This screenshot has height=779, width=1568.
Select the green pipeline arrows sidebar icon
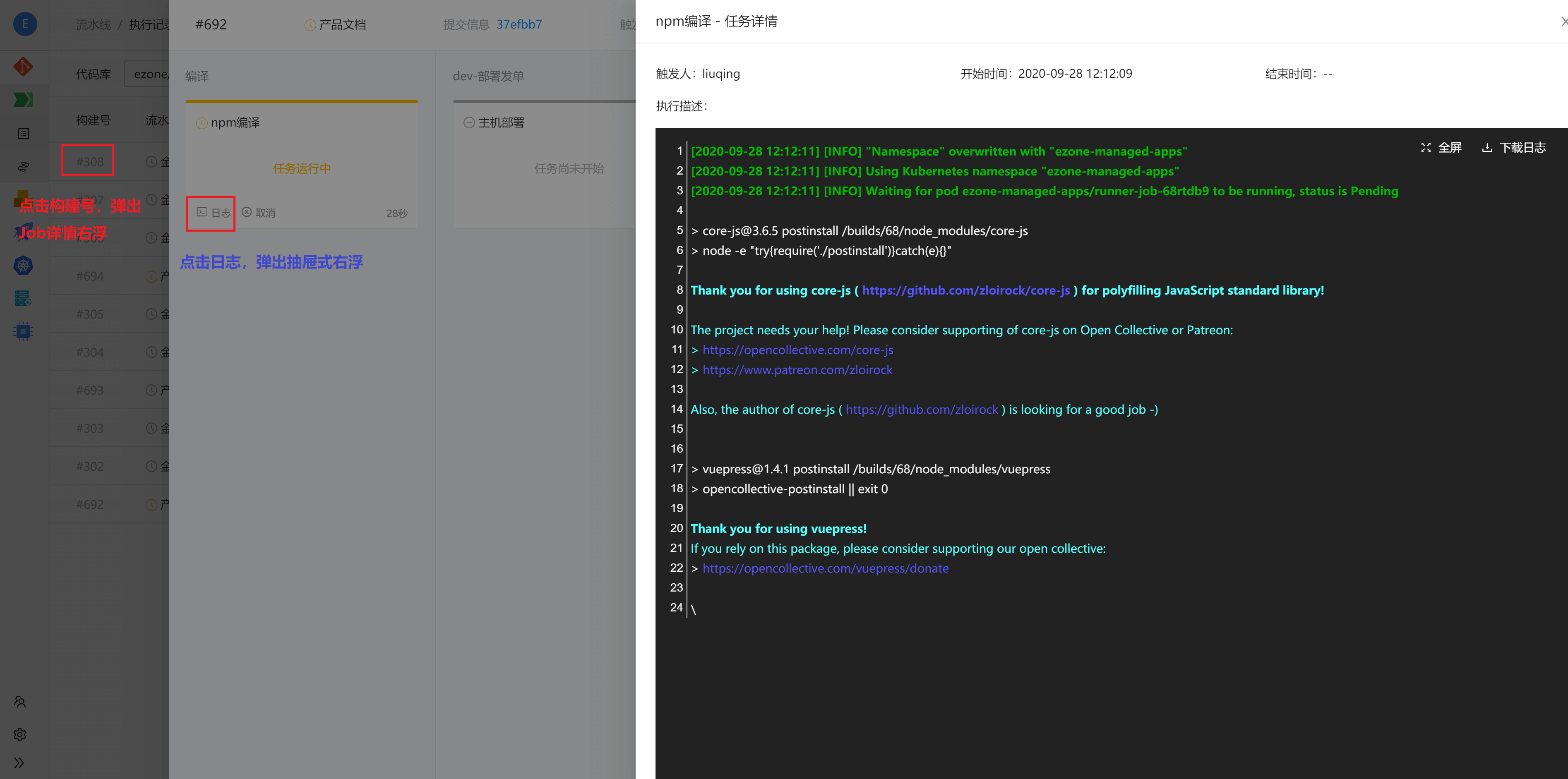click(23, 99)
